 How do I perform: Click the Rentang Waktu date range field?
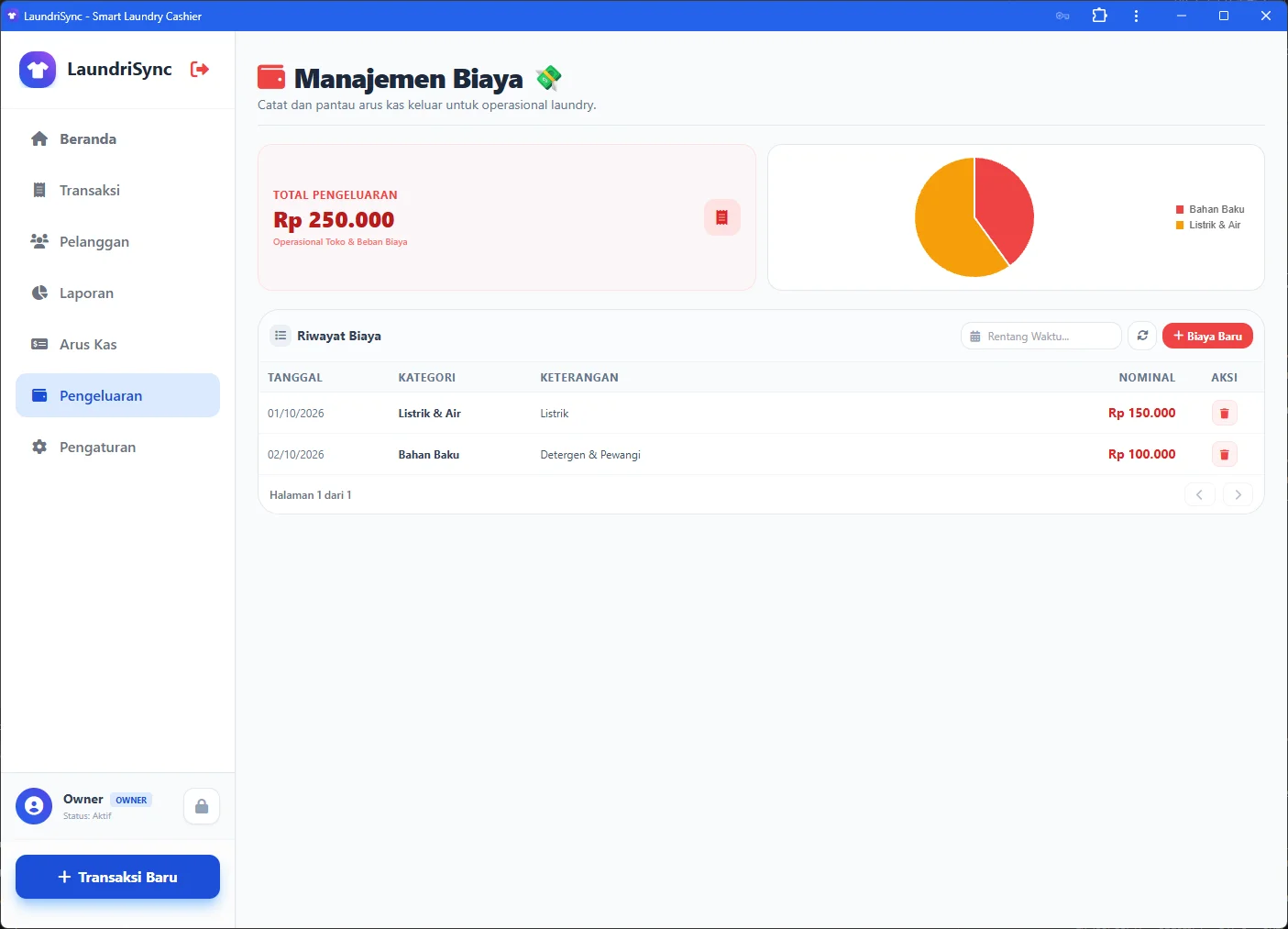click(x=1041, y=336)
